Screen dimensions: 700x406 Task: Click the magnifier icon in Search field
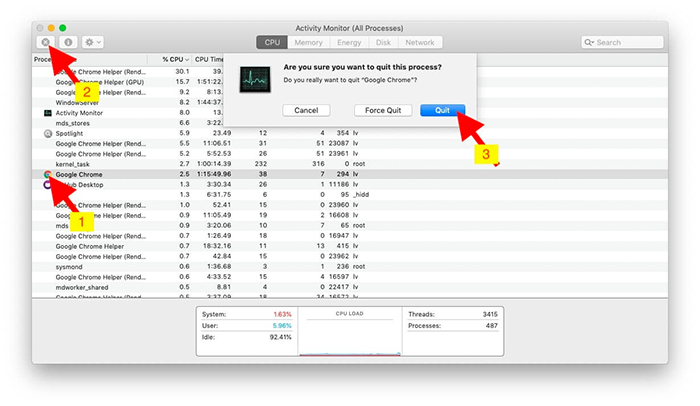click(589, 42)
